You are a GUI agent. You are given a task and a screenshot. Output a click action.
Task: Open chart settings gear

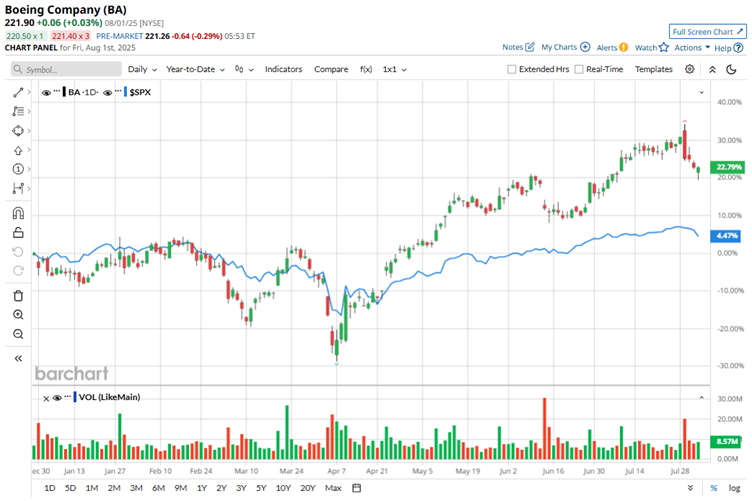(690, 69)
